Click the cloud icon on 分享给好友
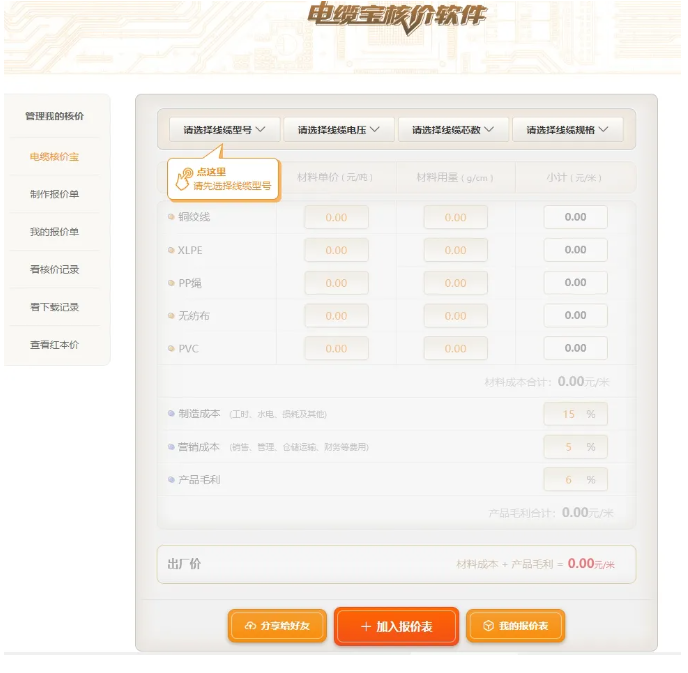The width and height of the screenshot is (688, 673). click(x=249, y=626)
